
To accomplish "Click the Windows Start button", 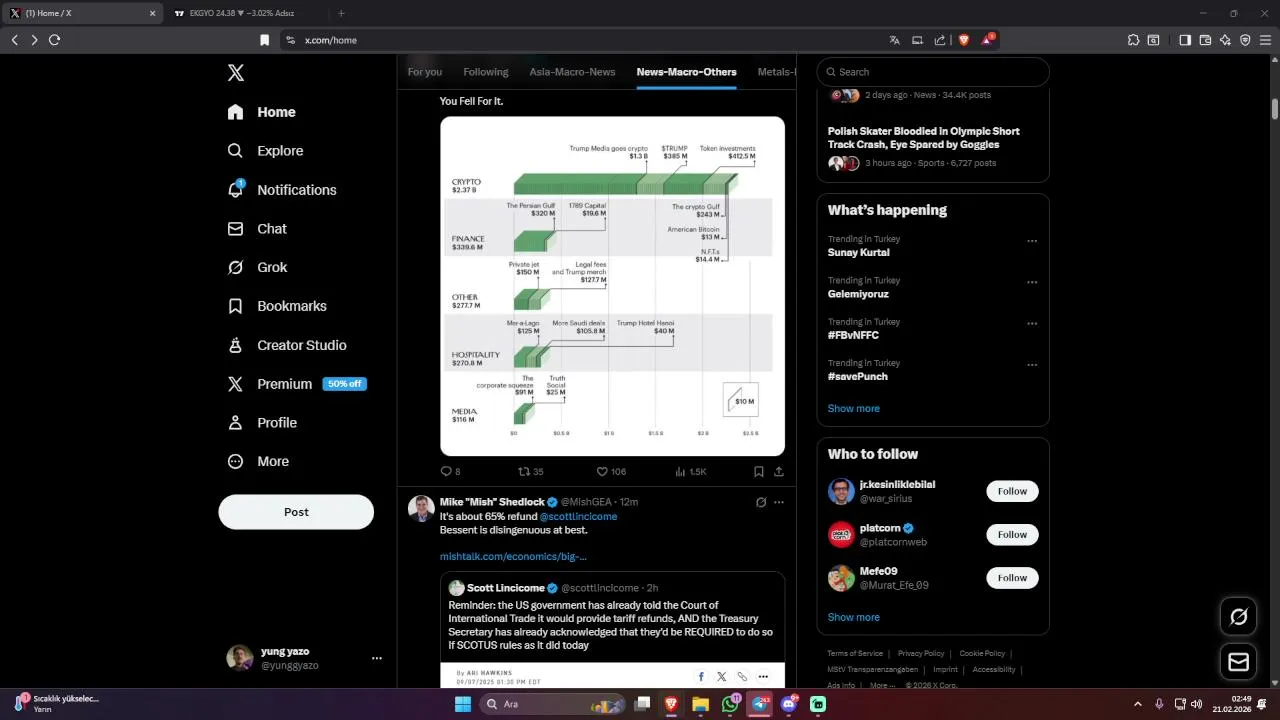I will coord(463,704).
